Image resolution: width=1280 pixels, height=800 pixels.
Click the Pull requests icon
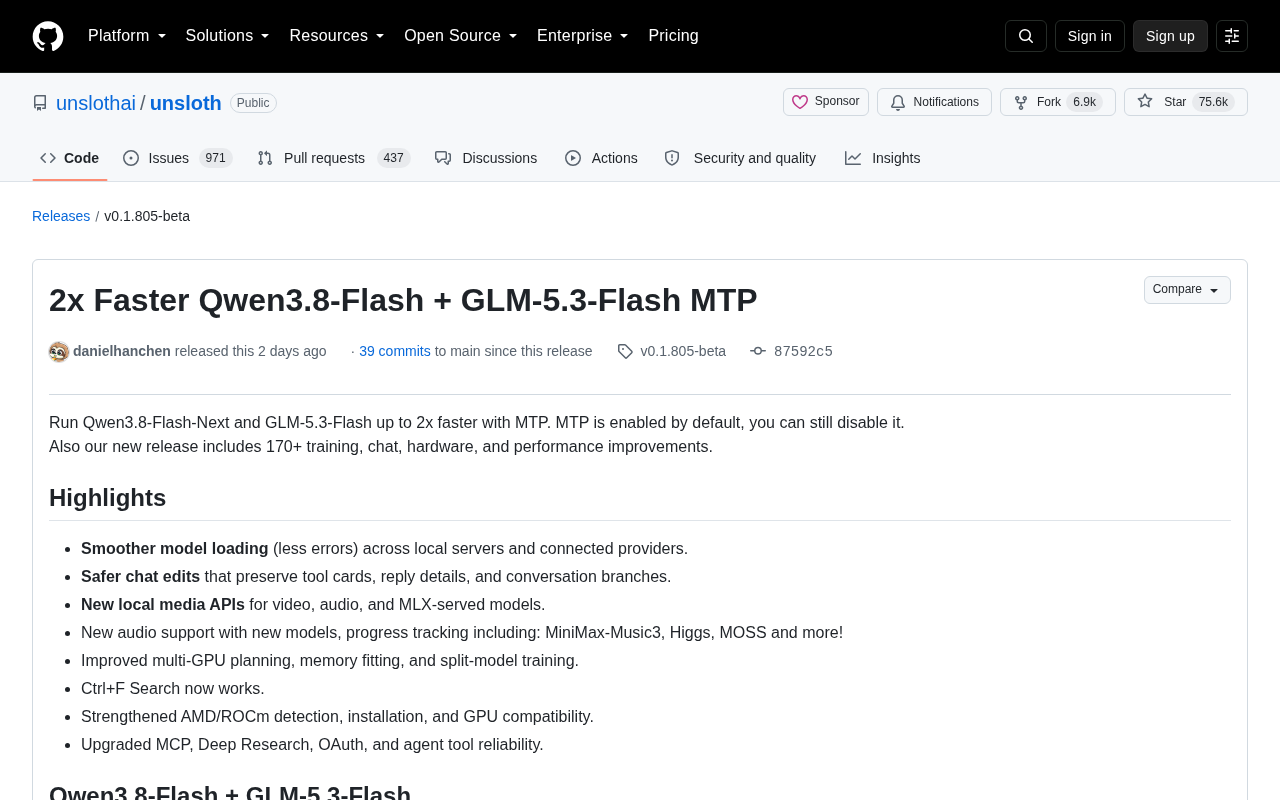(x=265, y=158)
